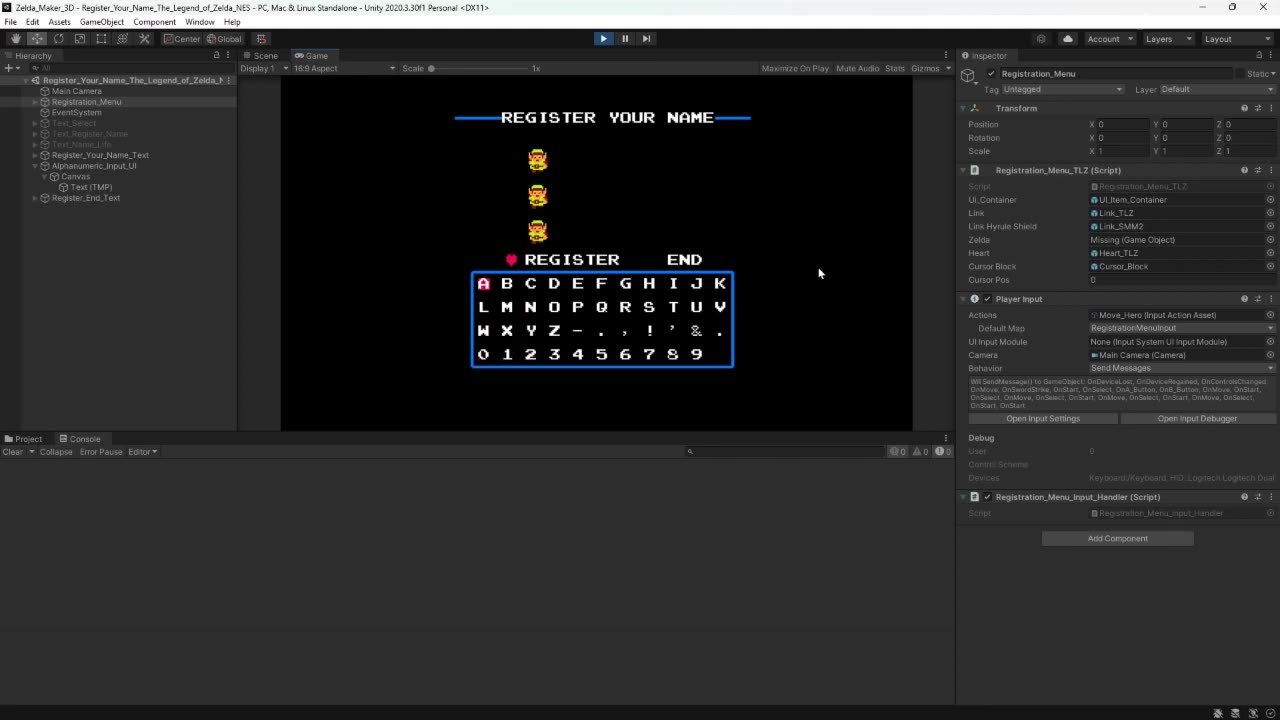The height and width of the screenshot is (720, 1280).
Task: Open Player Input component help icon
Action: click(x=1244, y=299)
